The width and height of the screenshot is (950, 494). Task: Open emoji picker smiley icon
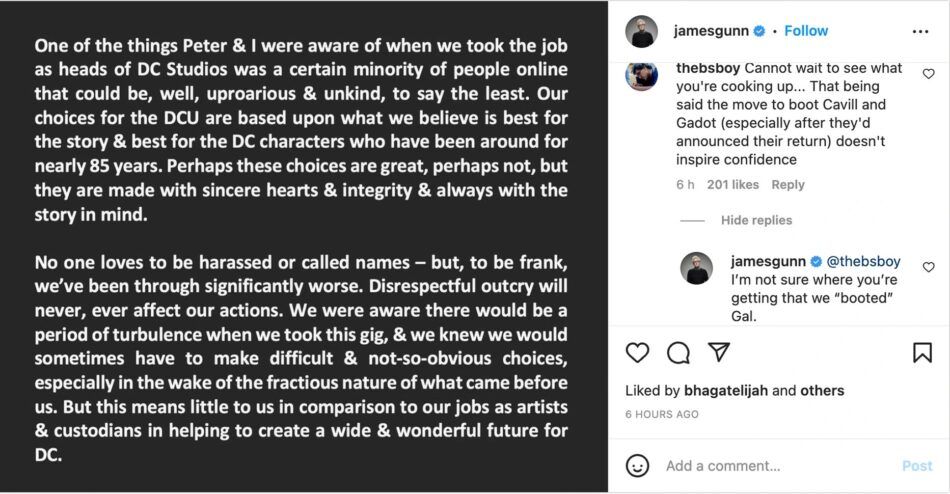click(x=637, y=466)
